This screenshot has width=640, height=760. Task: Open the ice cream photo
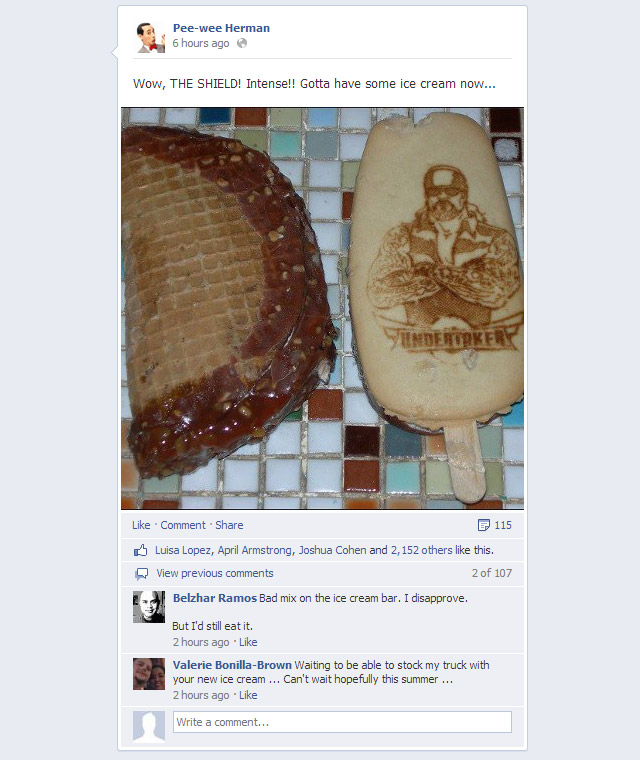click(322, 308)
